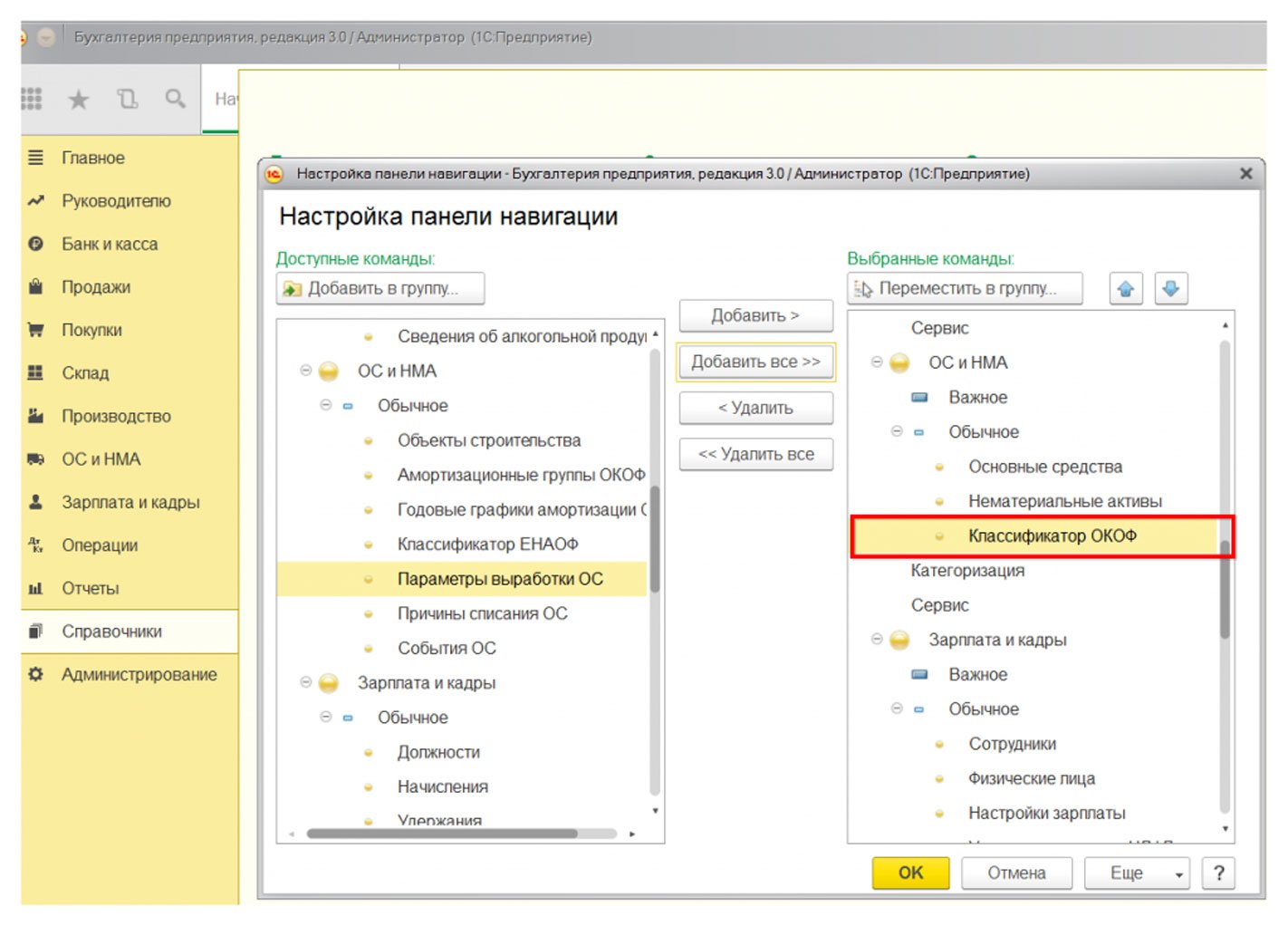Click Добавить в группу... button
1288x926 pixels.
click(380, 289)
